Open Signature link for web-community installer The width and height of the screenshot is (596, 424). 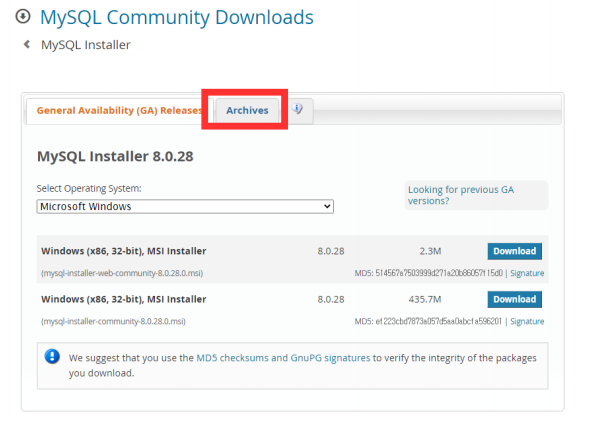pyautogui.click(x=527, y=273)
